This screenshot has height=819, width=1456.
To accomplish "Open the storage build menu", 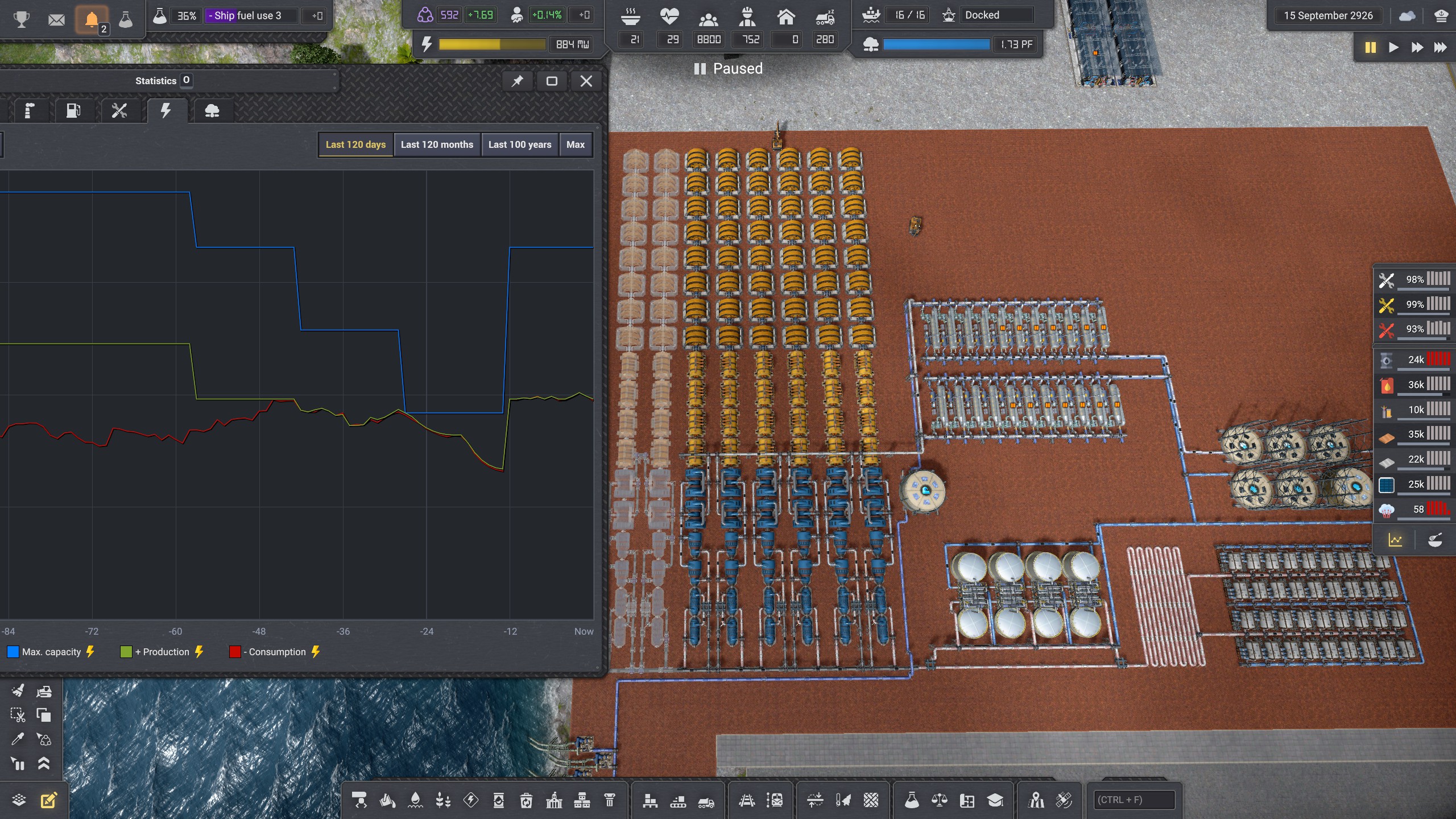I will click(650, 800).
